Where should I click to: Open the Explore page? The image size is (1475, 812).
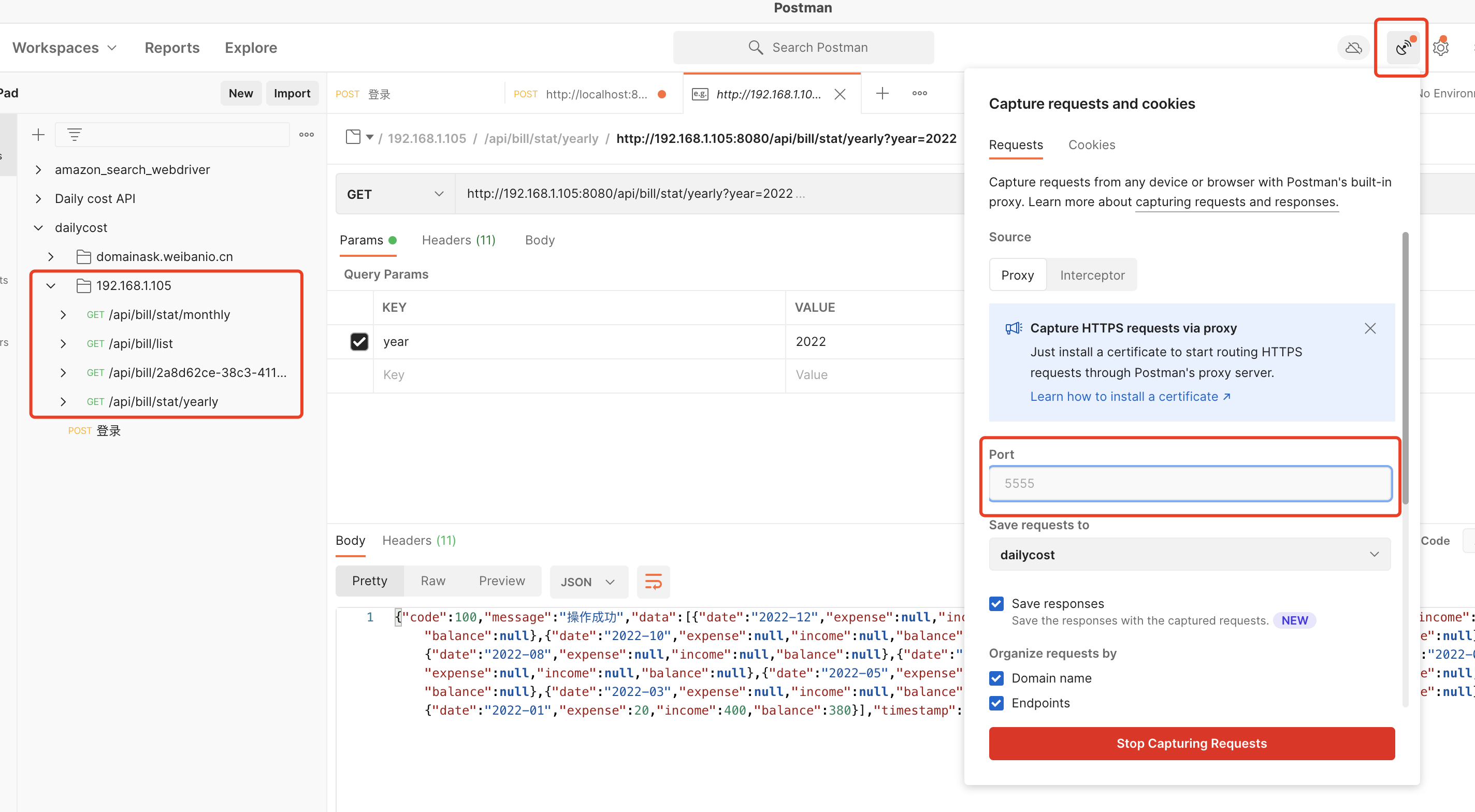251,48
